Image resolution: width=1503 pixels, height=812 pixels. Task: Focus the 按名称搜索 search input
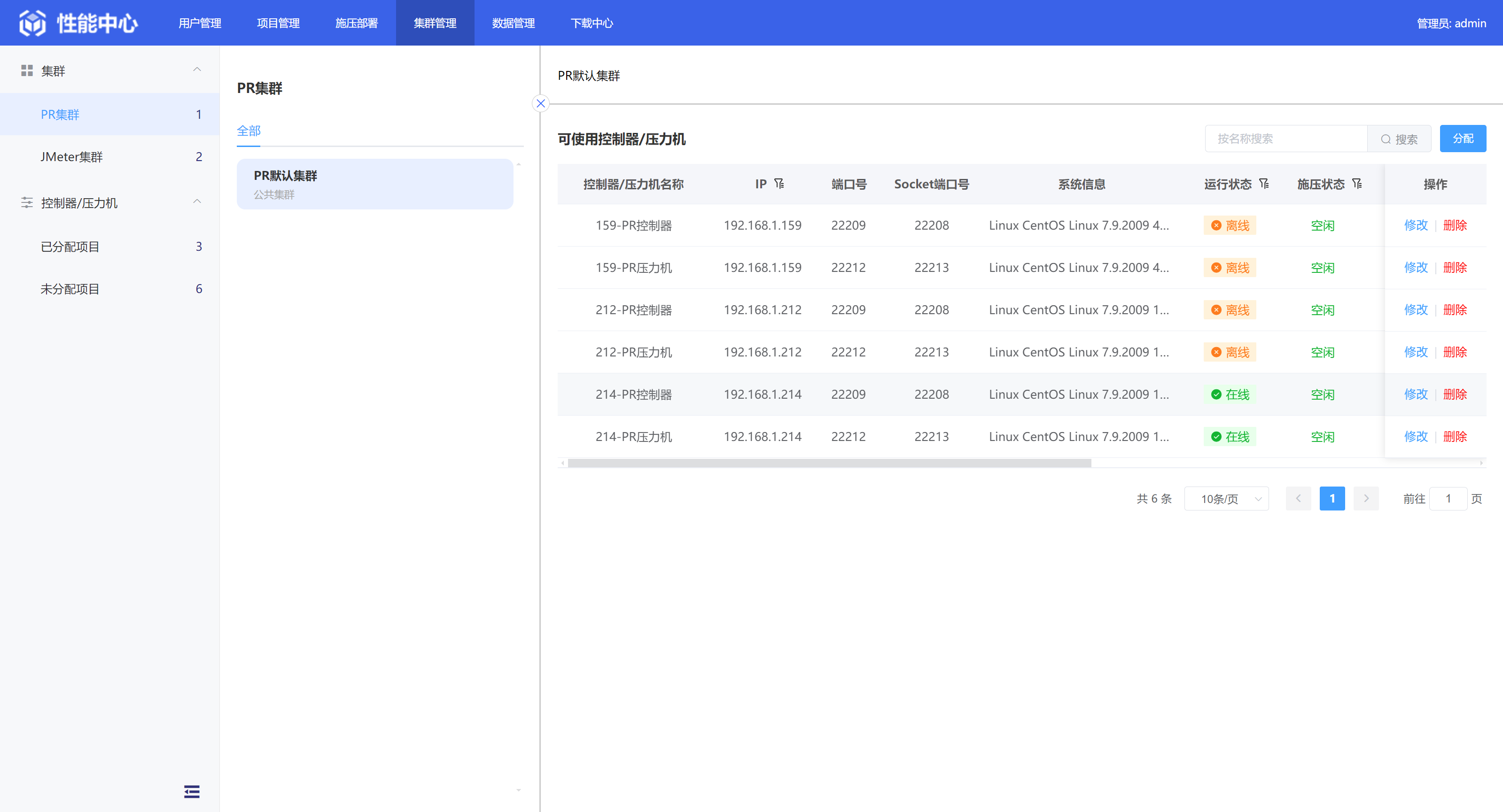click(1286, 138)
